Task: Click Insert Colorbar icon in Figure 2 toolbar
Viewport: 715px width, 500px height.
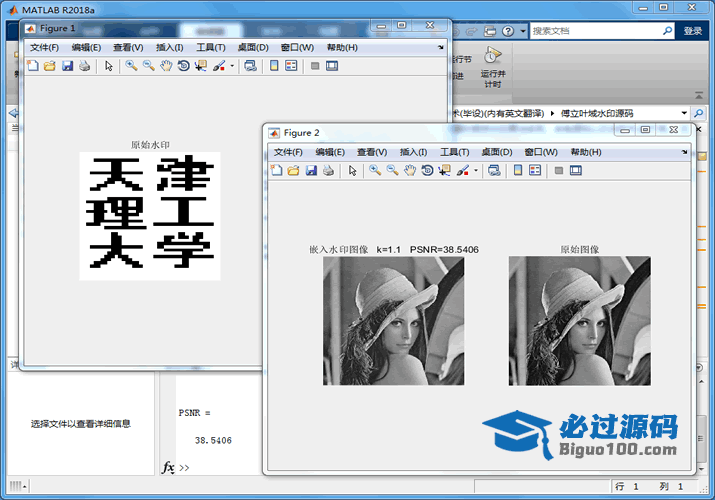Action: click(518, 171)
